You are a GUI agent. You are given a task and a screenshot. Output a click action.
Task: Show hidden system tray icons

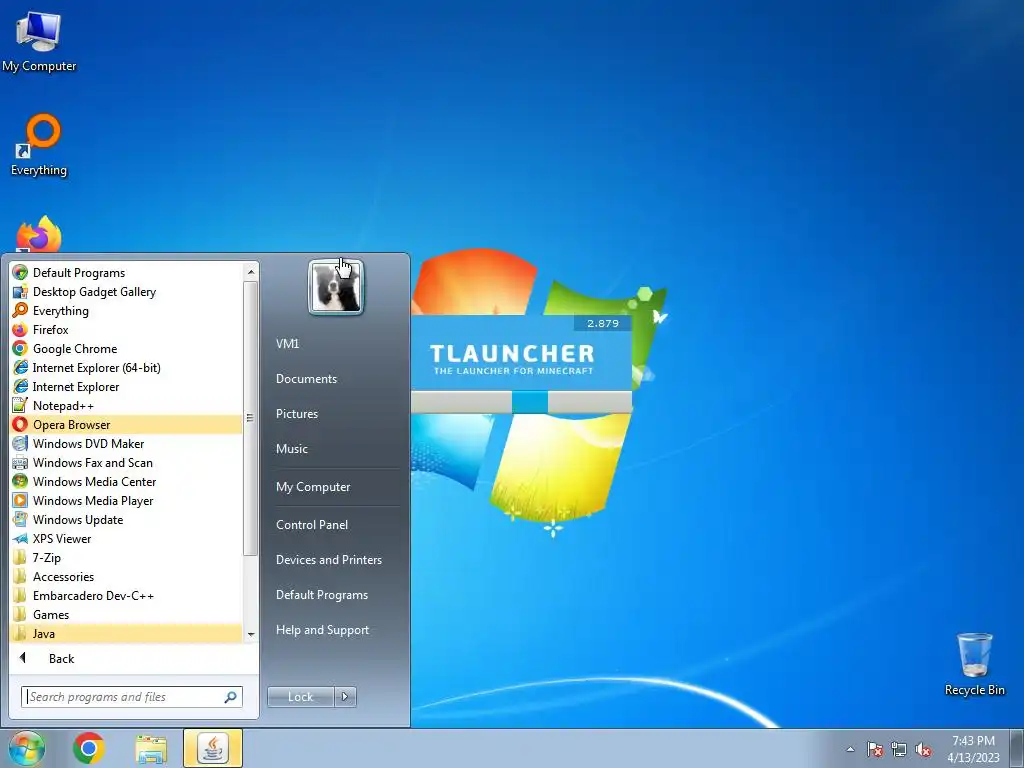pyautogui.click(x=850, y=749)
